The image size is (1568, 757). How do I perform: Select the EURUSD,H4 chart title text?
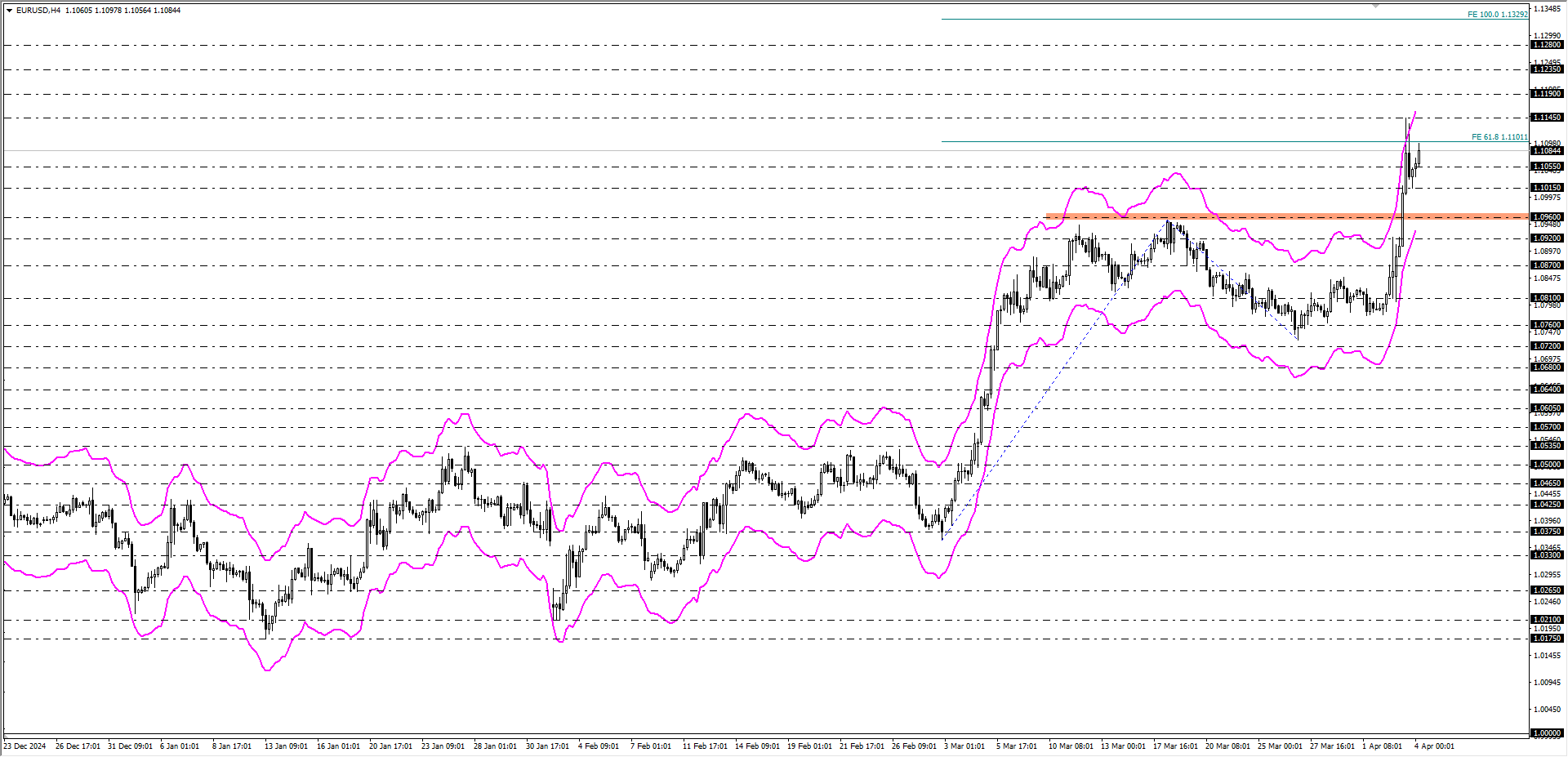[x=38, y=11]
